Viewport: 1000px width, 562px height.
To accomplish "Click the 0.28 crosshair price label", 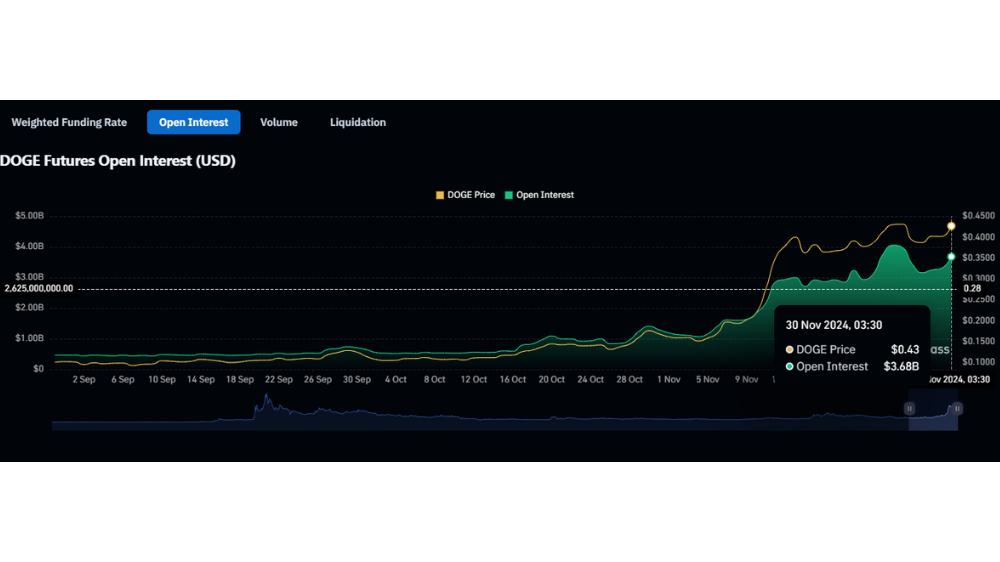I will coord(972,288).
